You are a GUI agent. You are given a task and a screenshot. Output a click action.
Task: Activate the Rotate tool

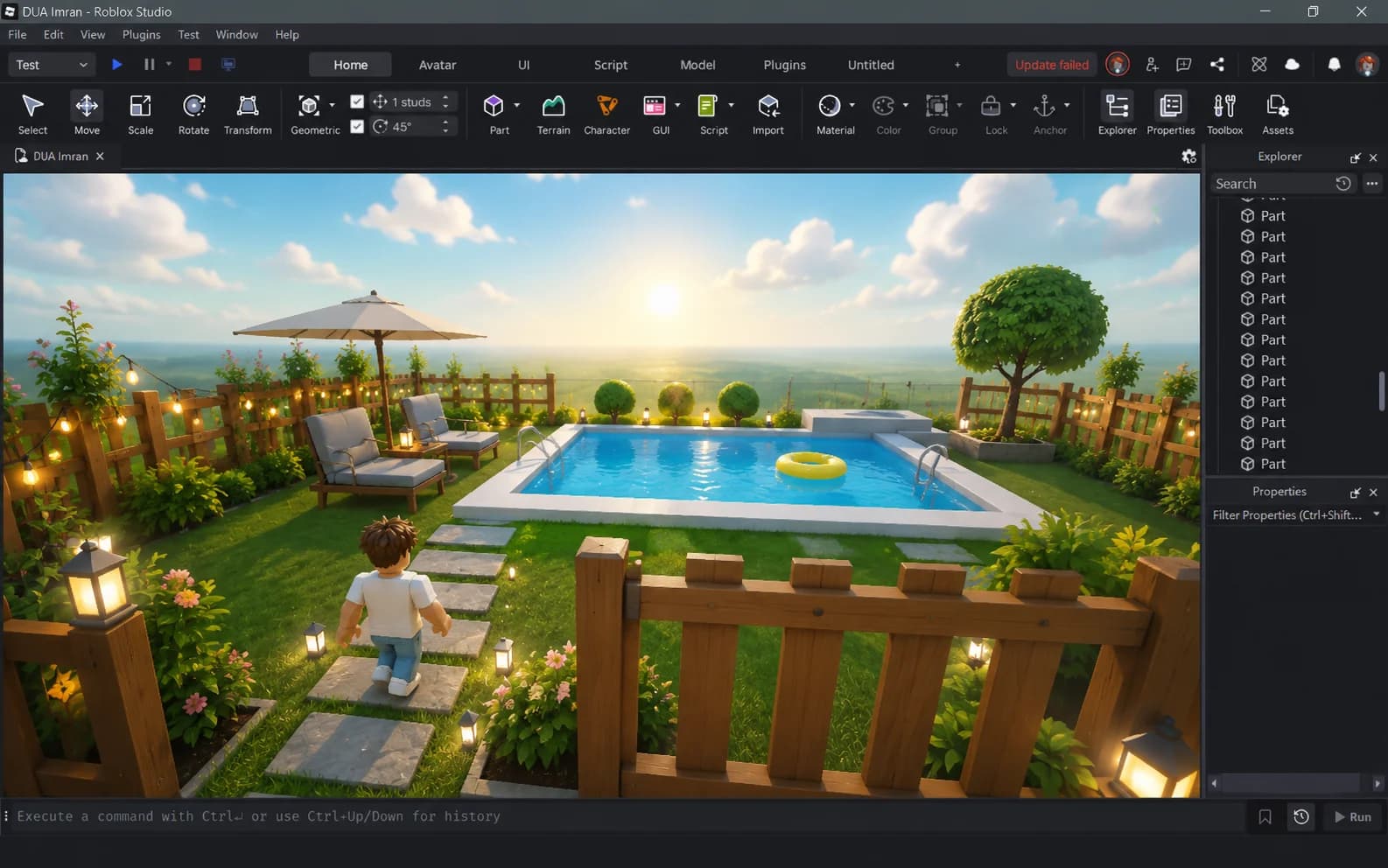[x=193, y=114]
